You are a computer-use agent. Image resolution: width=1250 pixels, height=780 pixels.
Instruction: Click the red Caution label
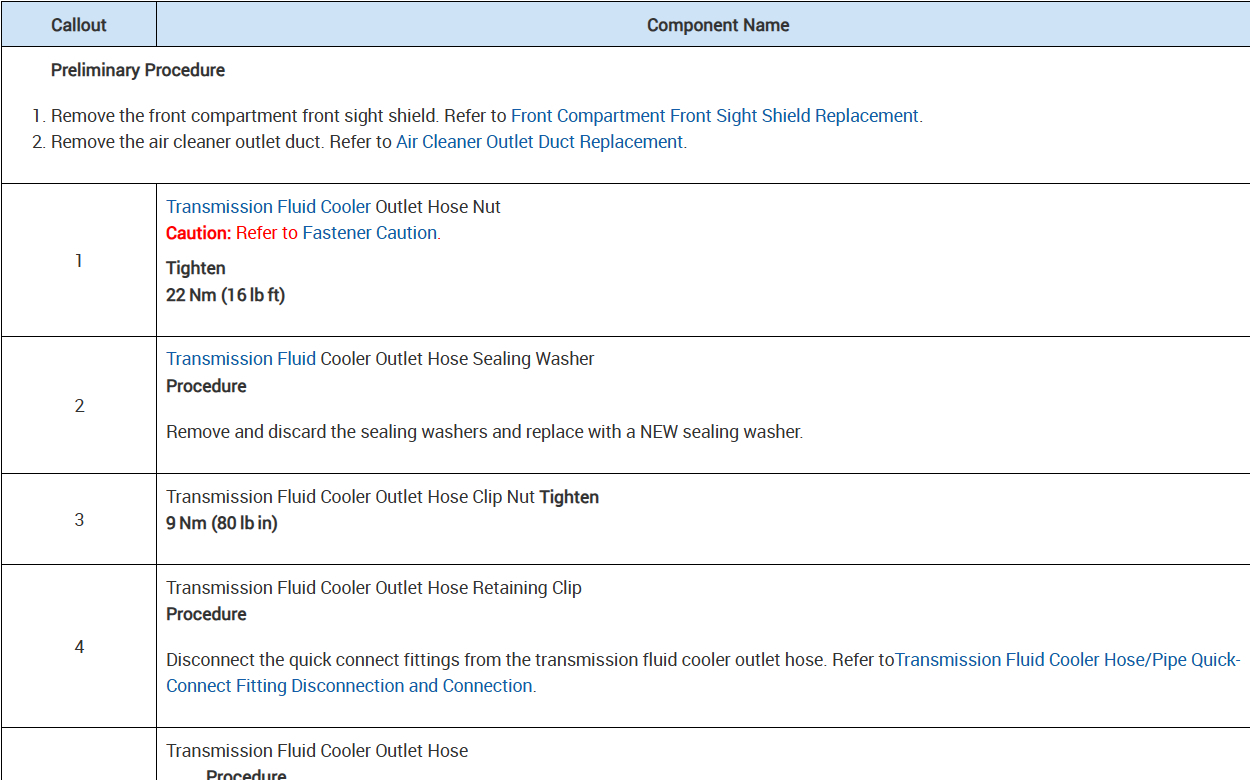[x=199, y=233]
